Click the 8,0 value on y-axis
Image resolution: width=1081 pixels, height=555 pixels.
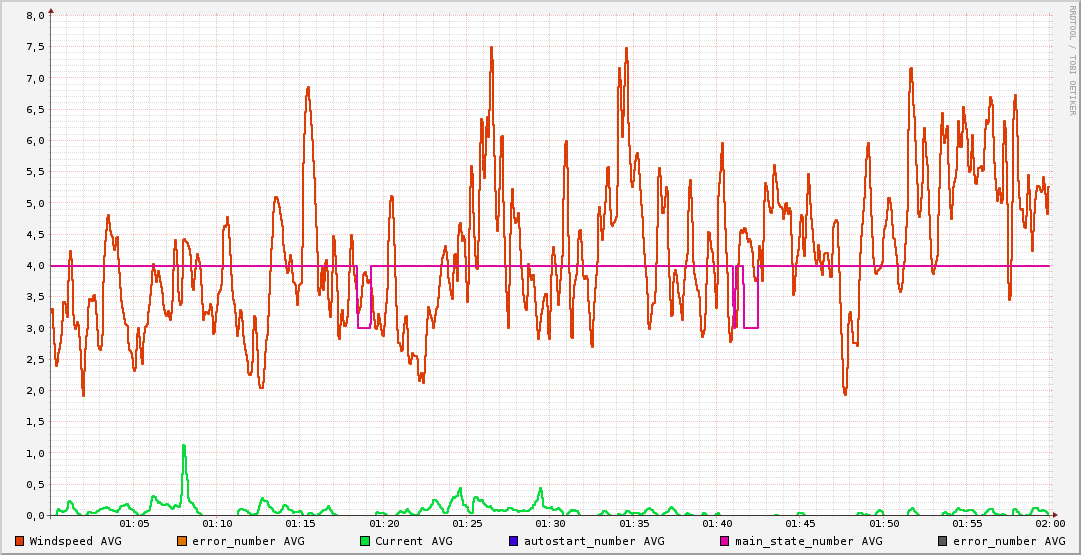(x=34, y=16)
